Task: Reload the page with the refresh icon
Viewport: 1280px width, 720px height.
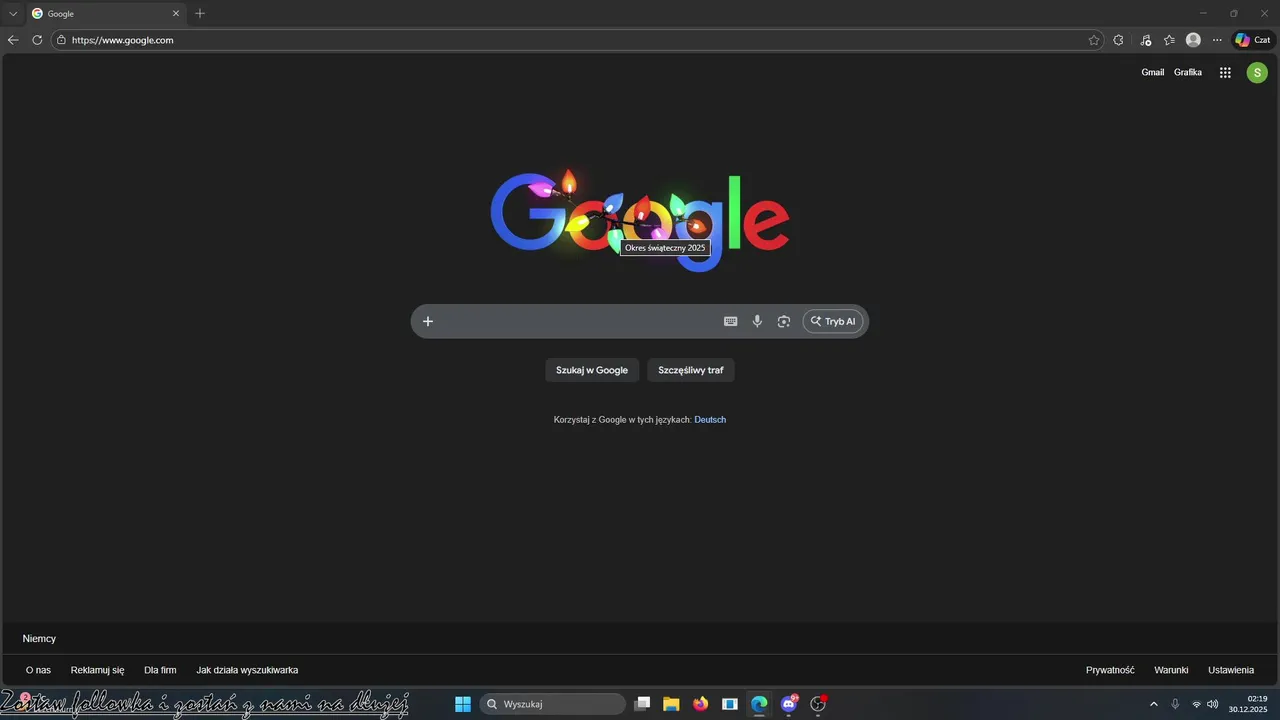Action: [x=37, y=40]
